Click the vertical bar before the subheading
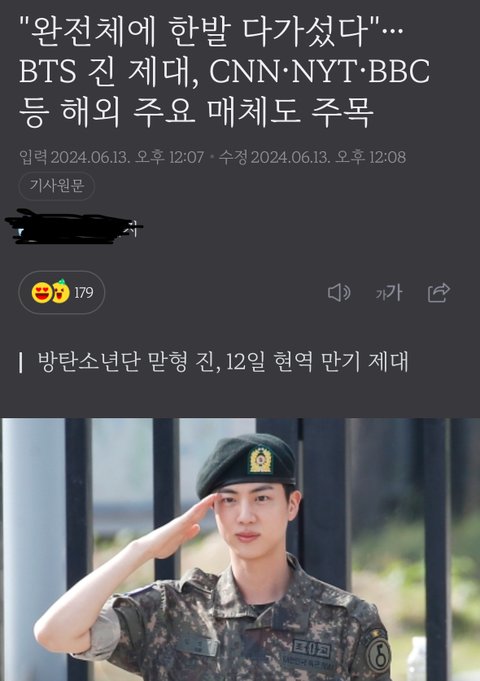The image size is (480, 681). tap(21, 362)
